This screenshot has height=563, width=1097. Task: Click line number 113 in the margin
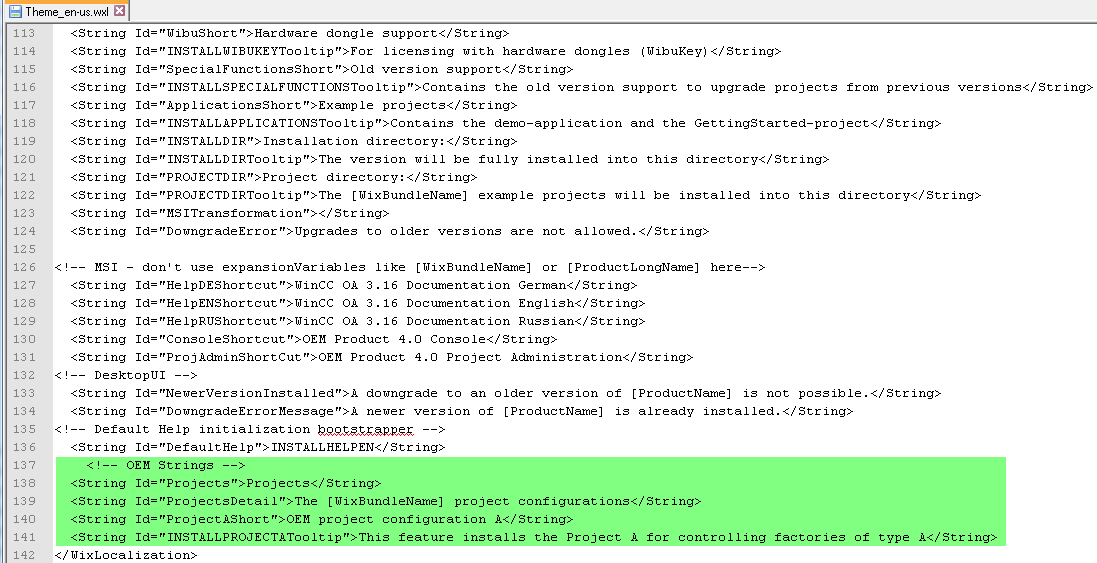tap(23, 33)
